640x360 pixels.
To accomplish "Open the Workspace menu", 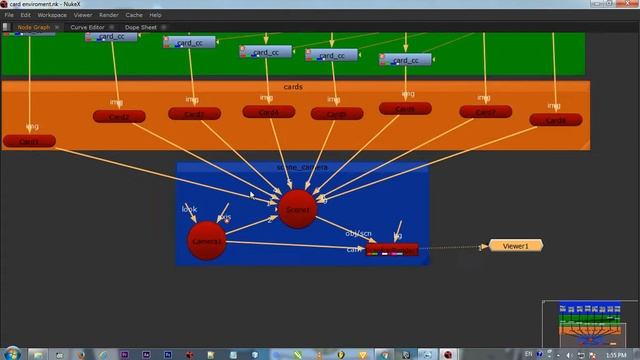I will (x=52, y=15).
